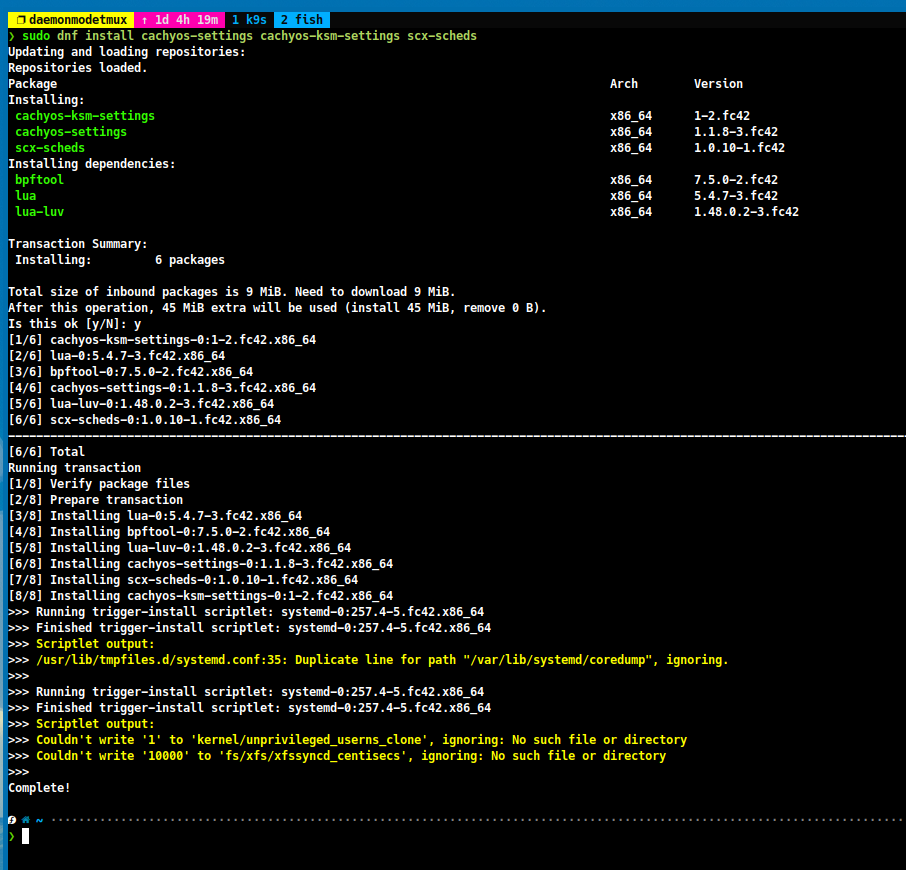
Task: Click the 'Version' column header
Action: (718, 84)
